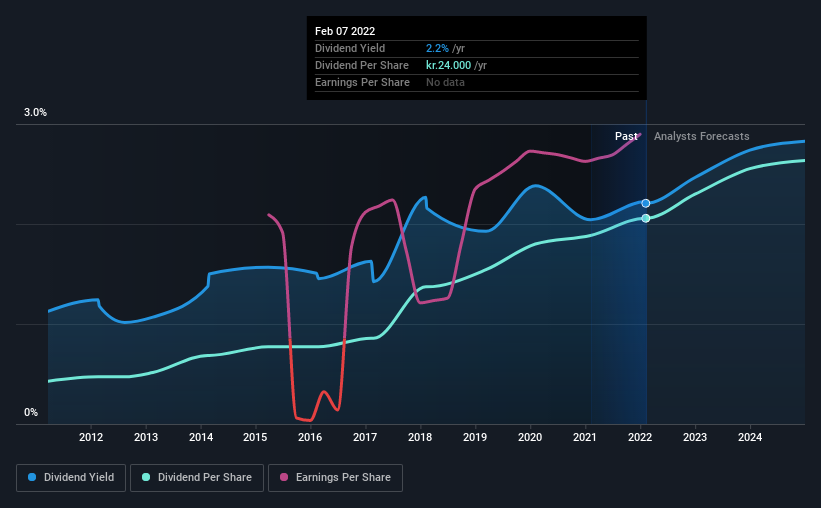Click the kr.24.000 dividend per share value
The image size is (821, 508).
pos(448,65)
